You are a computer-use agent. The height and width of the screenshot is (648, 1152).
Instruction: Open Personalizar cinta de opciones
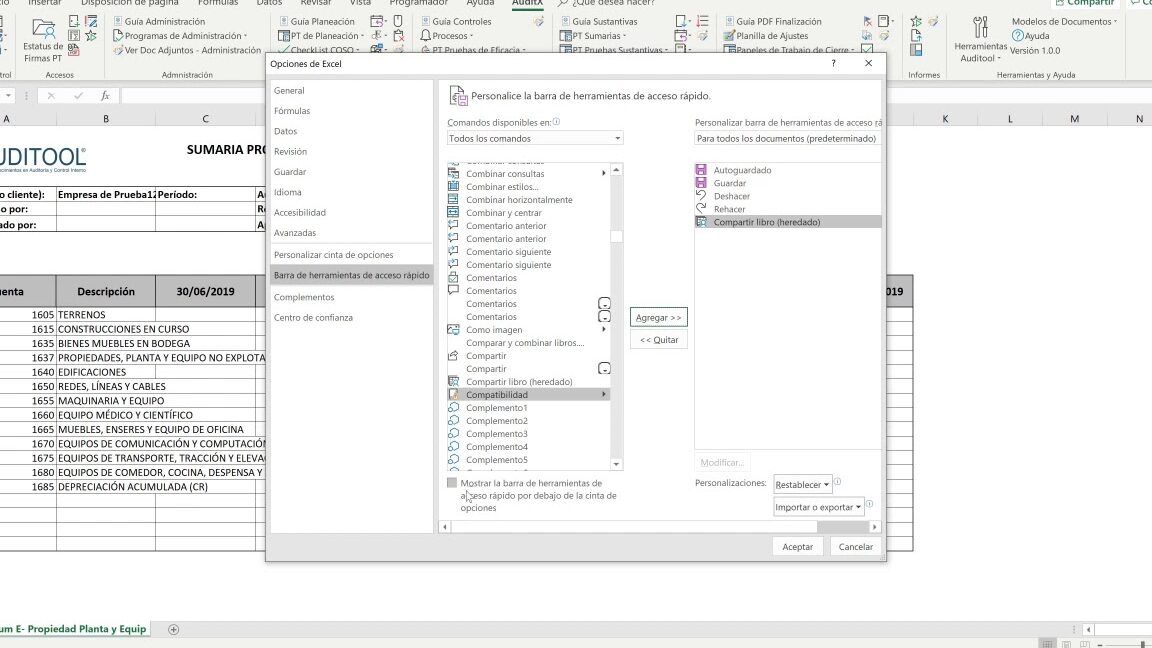pos(351,255)
